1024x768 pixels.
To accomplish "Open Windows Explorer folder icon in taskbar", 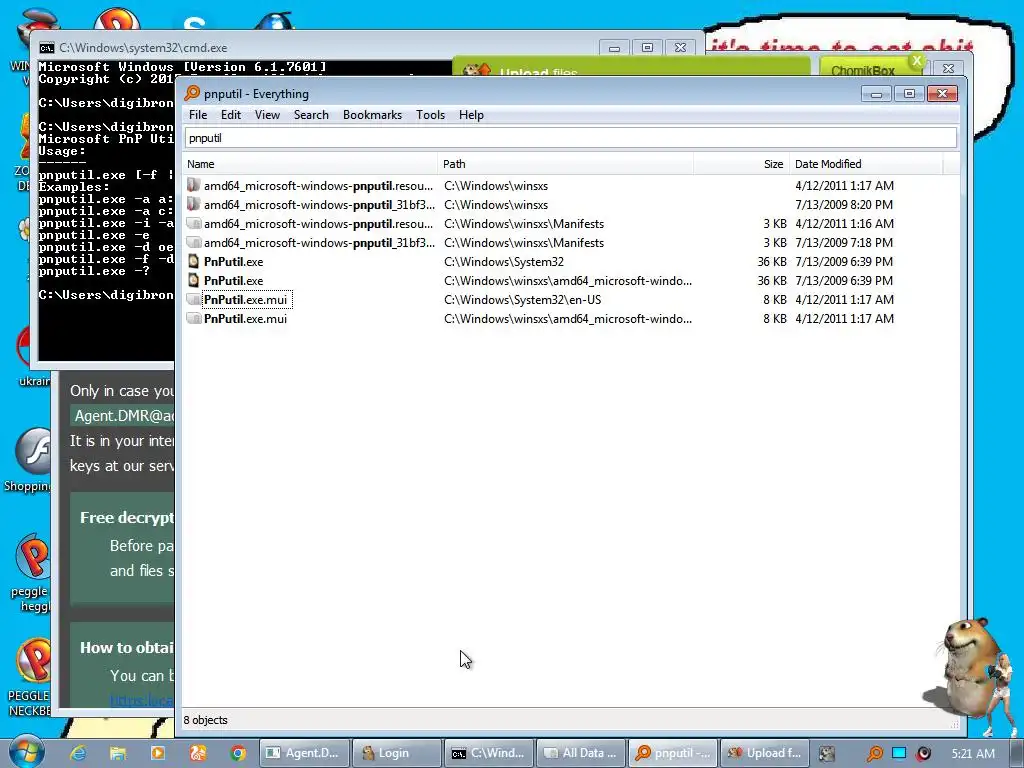I will (118, 753).
